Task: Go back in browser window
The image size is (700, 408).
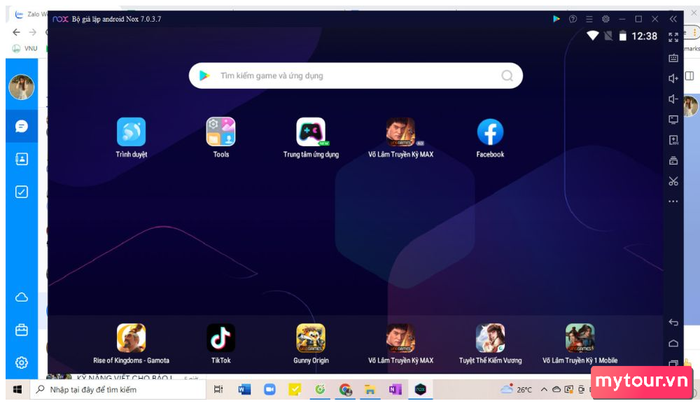Action: click(x=16, y=32)
